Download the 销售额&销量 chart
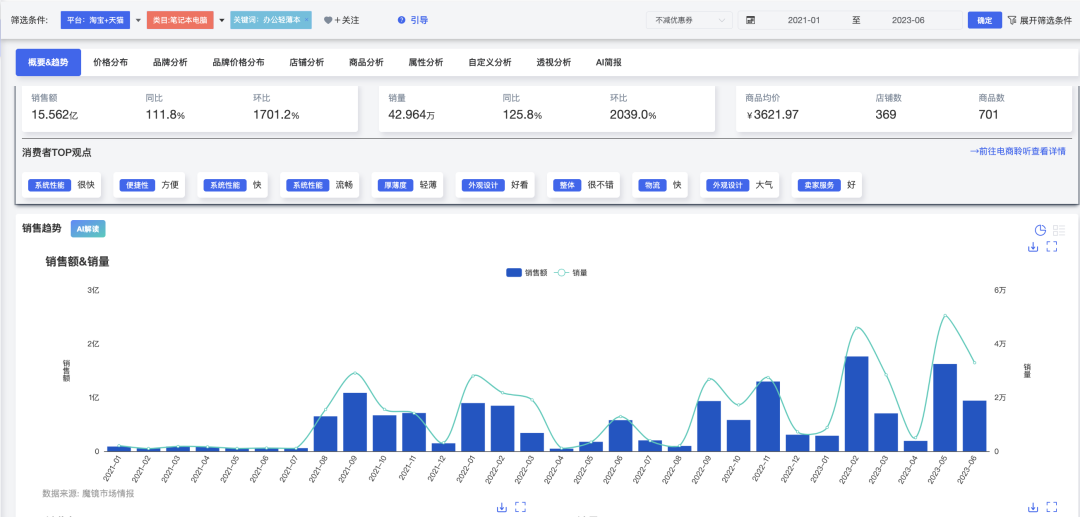The image size is (1080, 517). (x=1032, y=246)
